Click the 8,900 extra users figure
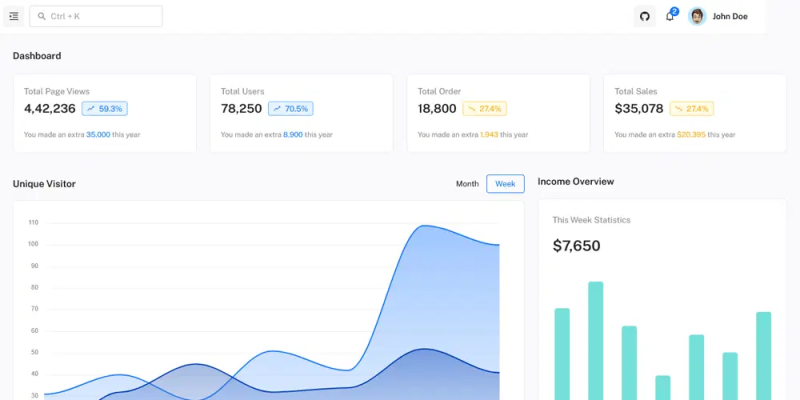This screenshot has width=800, height=400. tap(293, 135)
